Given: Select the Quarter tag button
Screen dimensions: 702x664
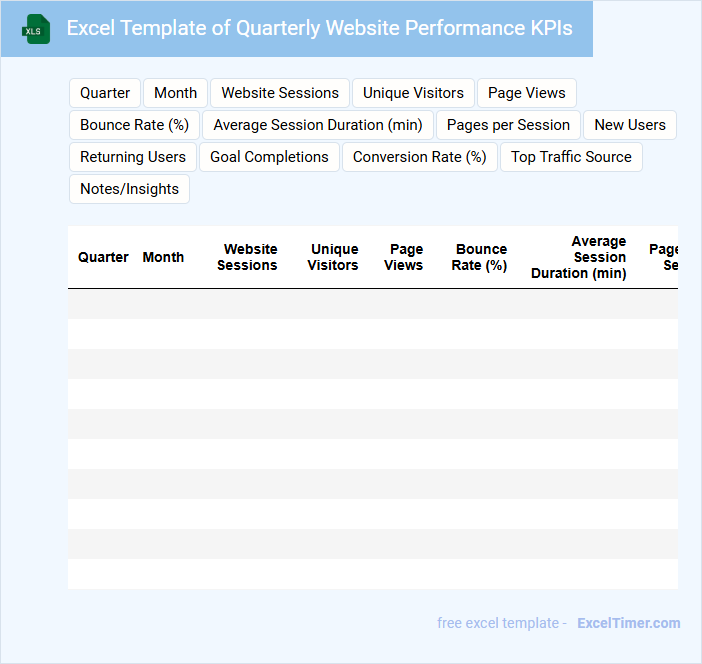Looking at the screenshot, I should (105, 93).
